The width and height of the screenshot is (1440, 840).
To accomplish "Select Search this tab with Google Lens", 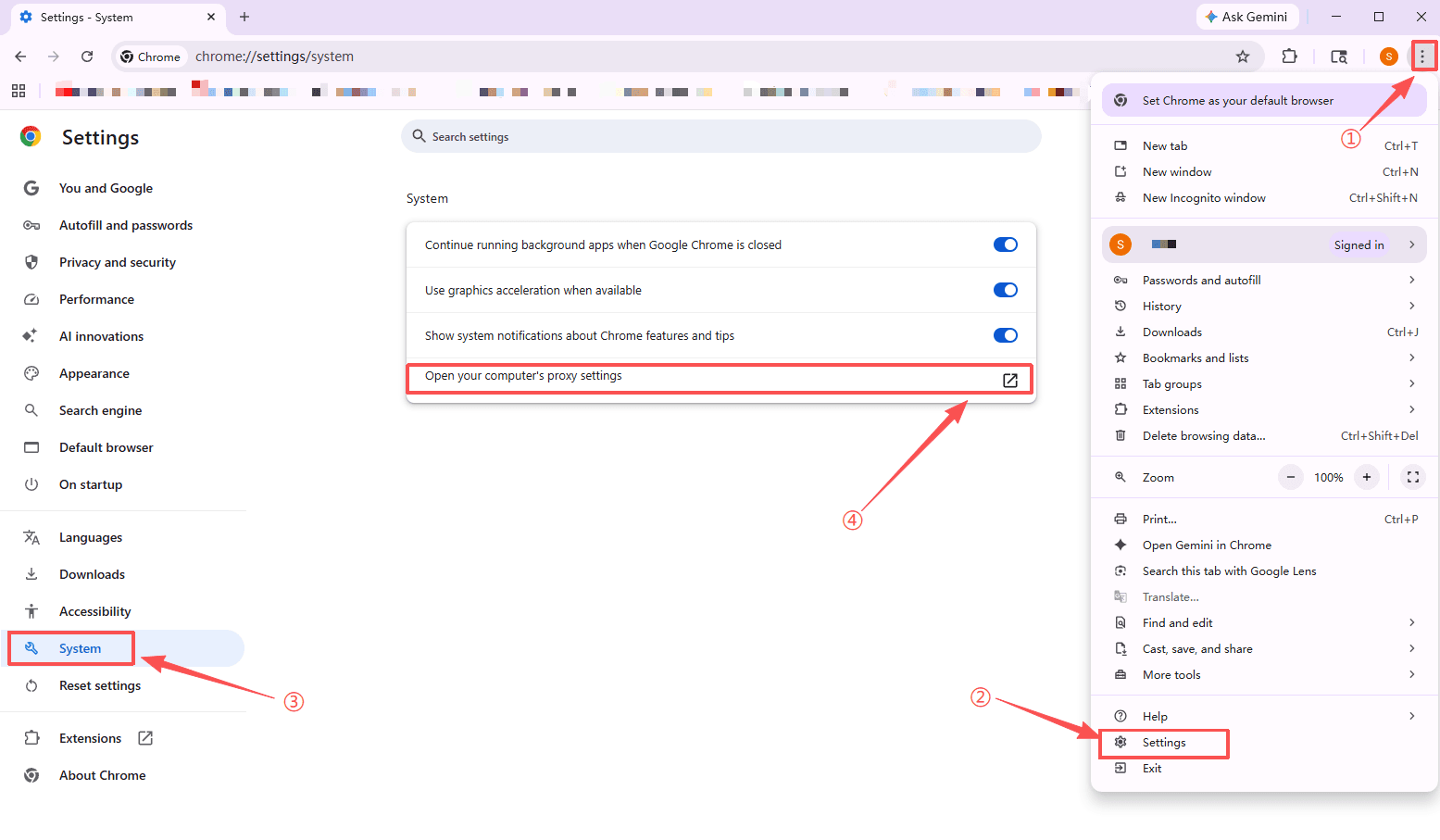I will (x=1264, y=570).
